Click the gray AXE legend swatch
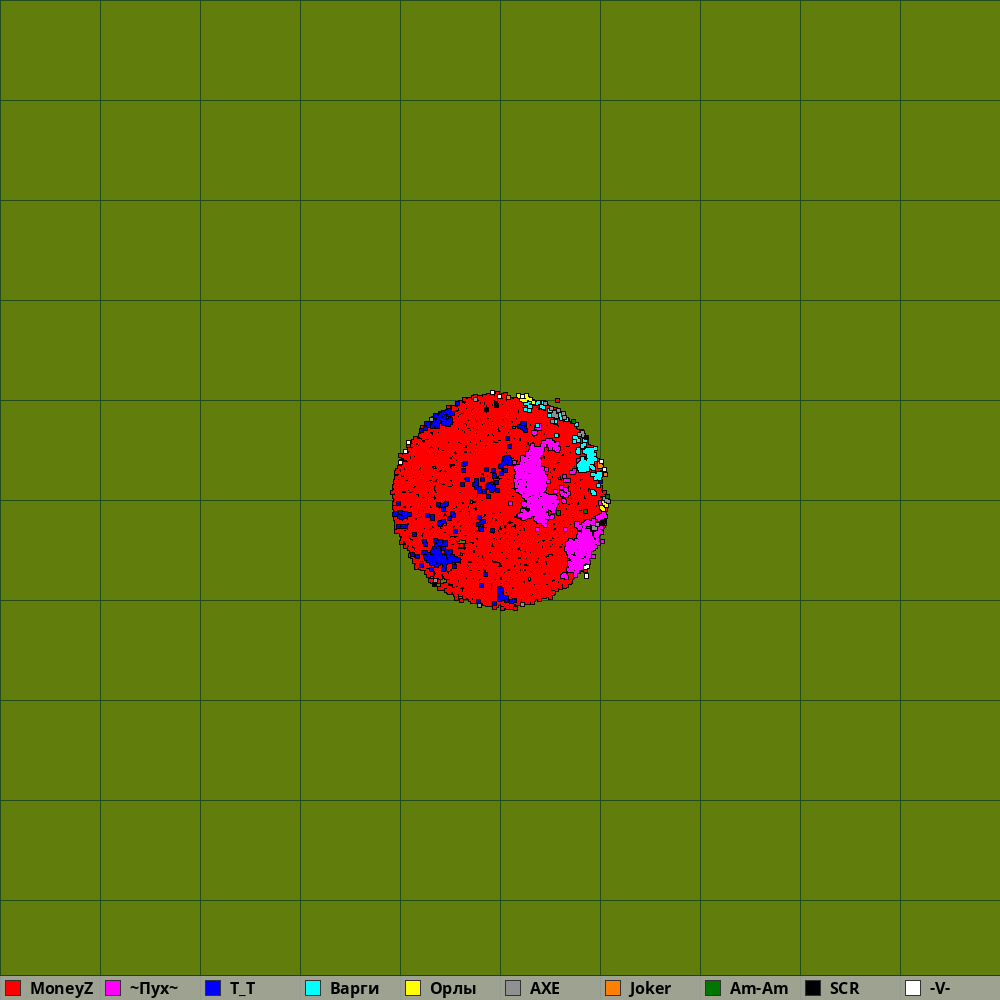 pos(513,988)
